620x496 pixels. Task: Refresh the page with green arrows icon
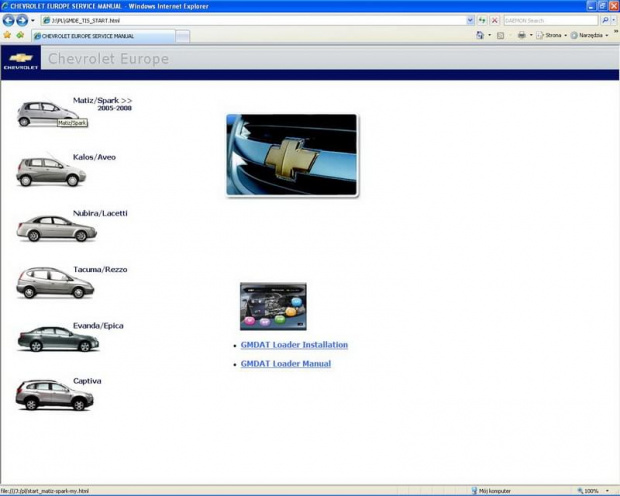tap(482, 20)
